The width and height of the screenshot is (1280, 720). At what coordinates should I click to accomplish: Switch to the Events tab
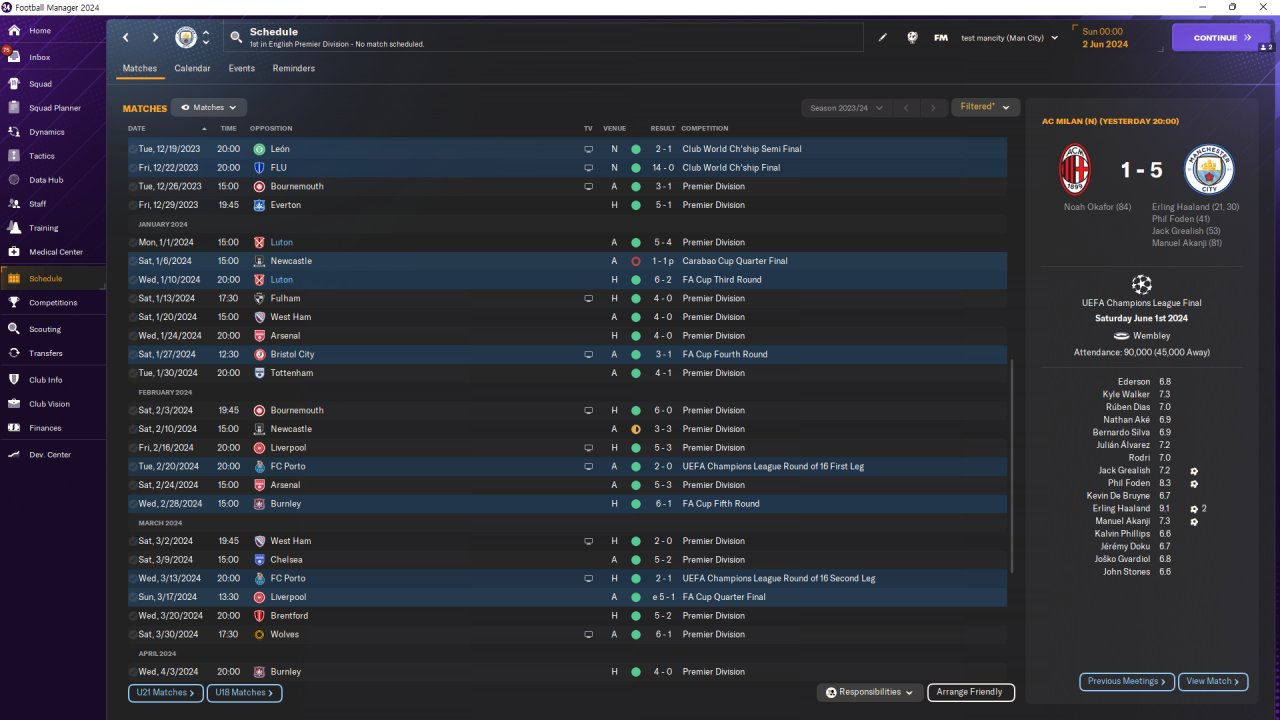tap(241, 69)
